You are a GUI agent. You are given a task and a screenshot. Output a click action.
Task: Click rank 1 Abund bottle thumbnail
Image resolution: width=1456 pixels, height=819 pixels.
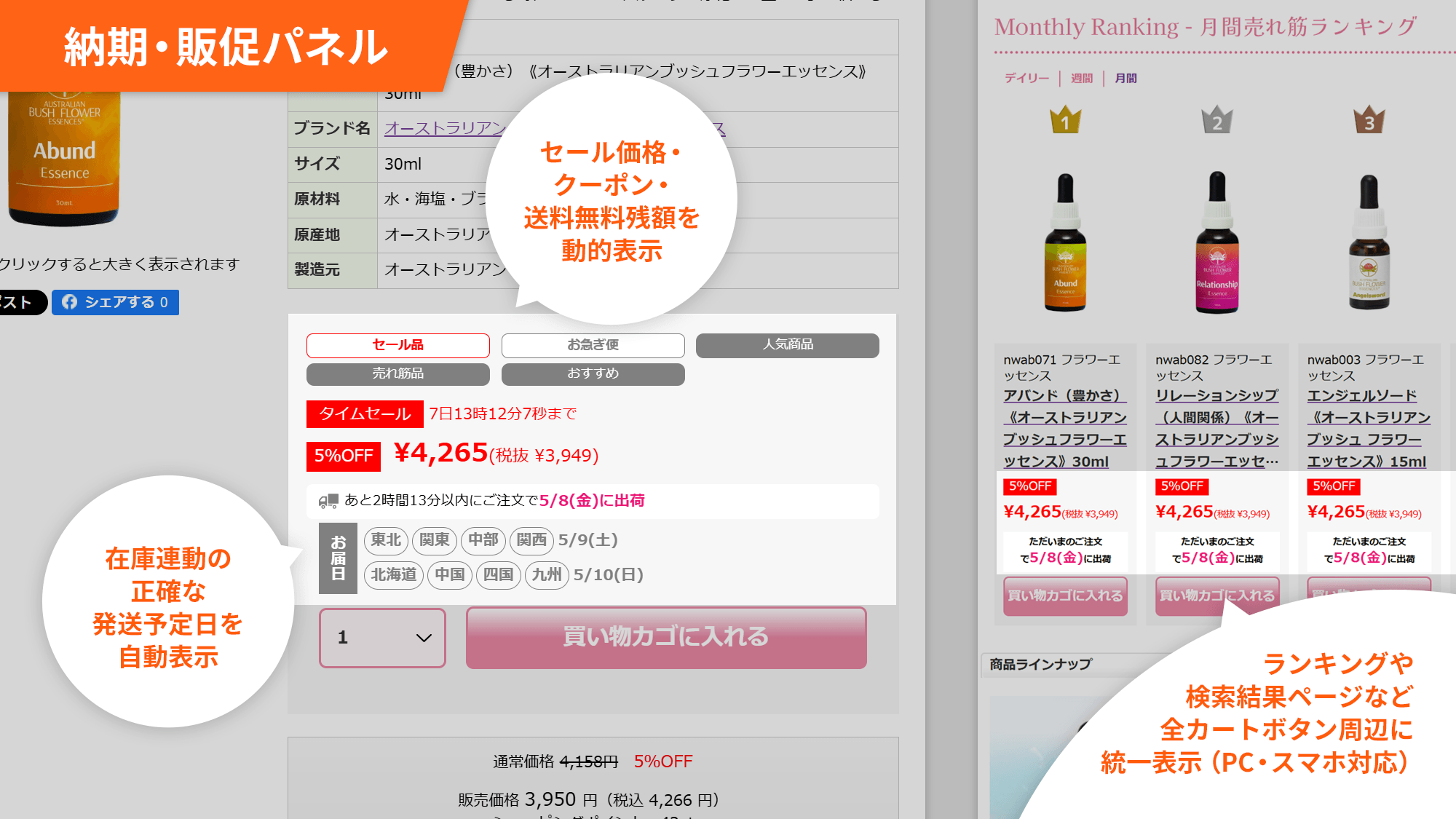[x=1065, y=242]
